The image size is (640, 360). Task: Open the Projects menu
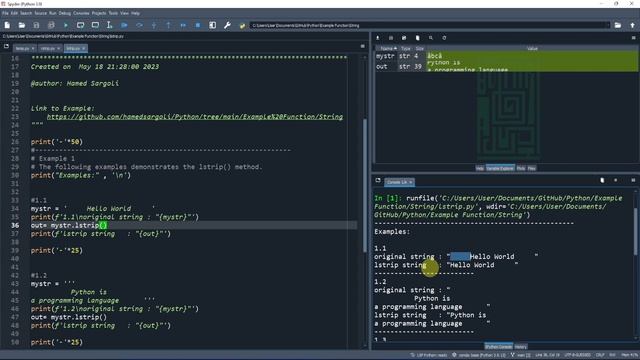click(99, 13)
